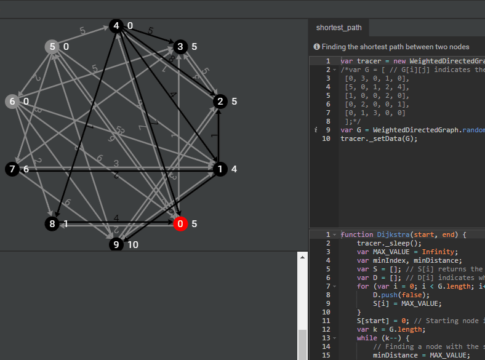Click 'Finding the shortest path between two nodes' text
This screenshot has height=360, width=485.
pos(395,47)
